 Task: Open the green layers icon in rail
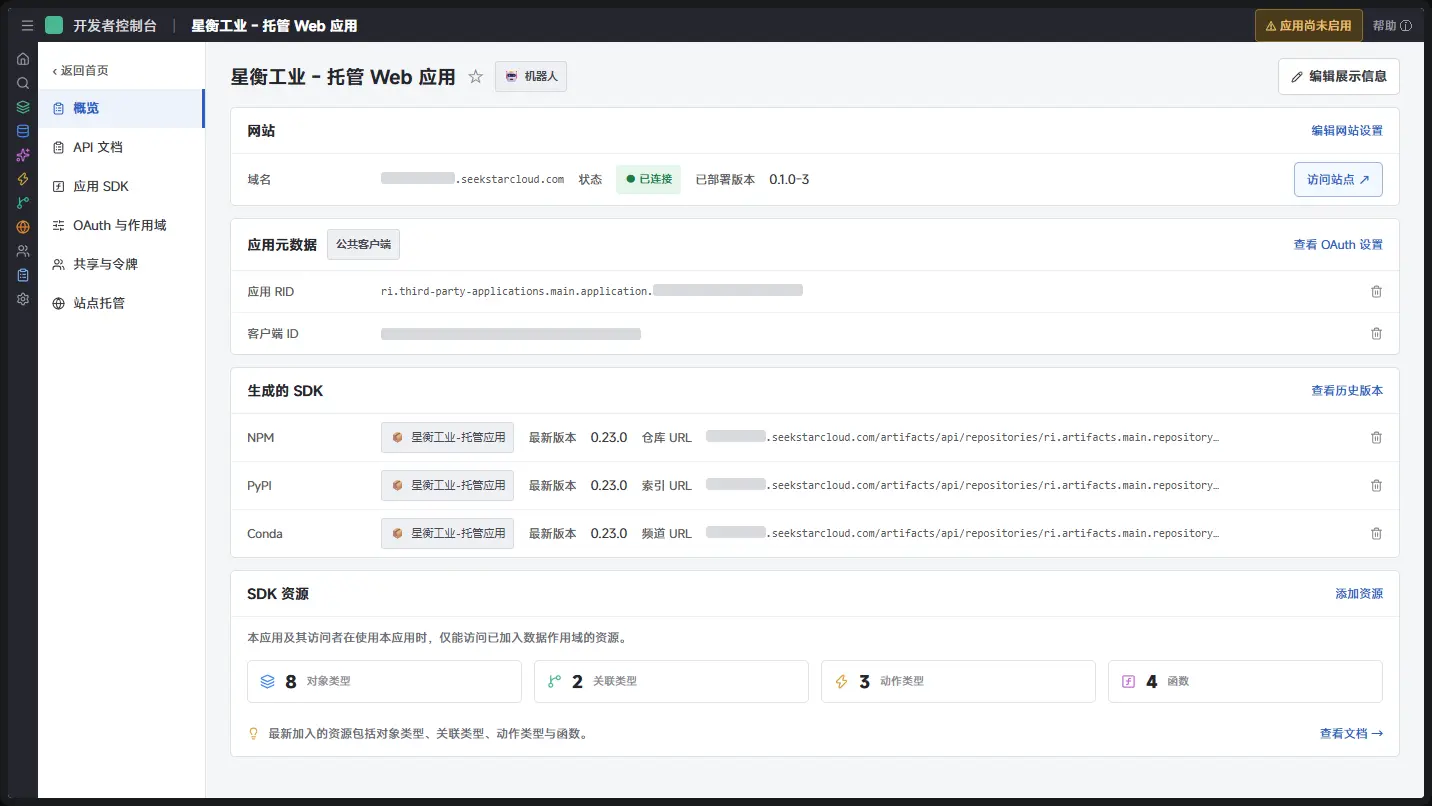[23, 107]
